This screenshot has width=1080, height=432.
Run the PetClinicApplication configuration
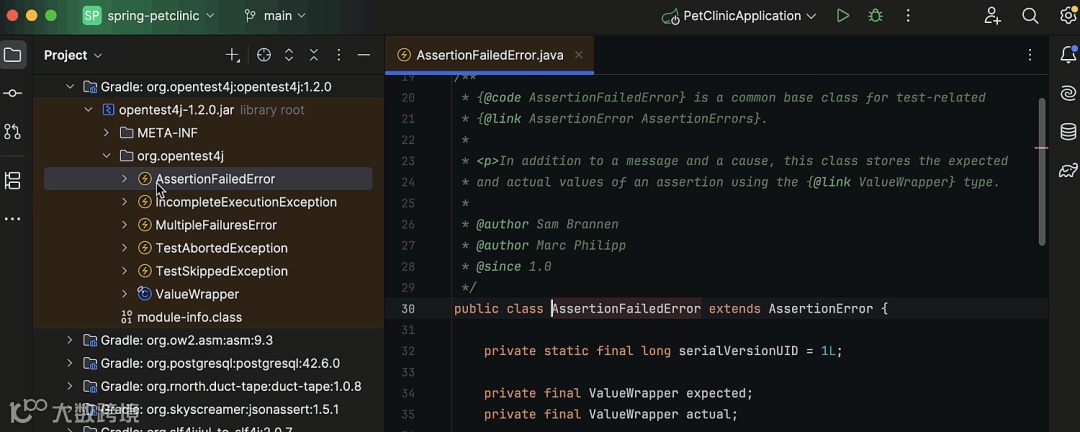coord(843,16)
